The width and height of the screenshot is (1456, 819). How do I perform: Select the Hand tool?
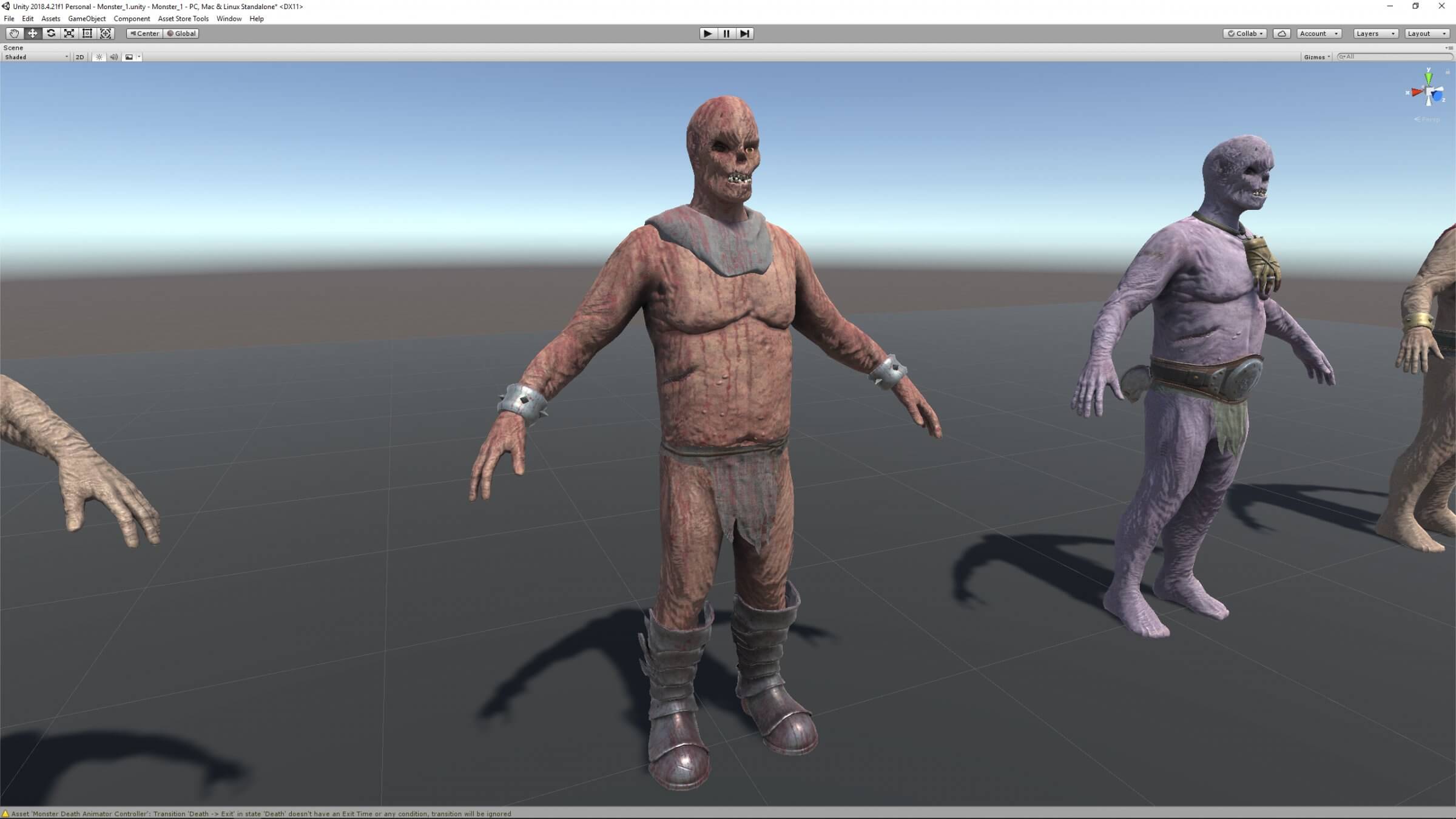click(x=14, y=33)
